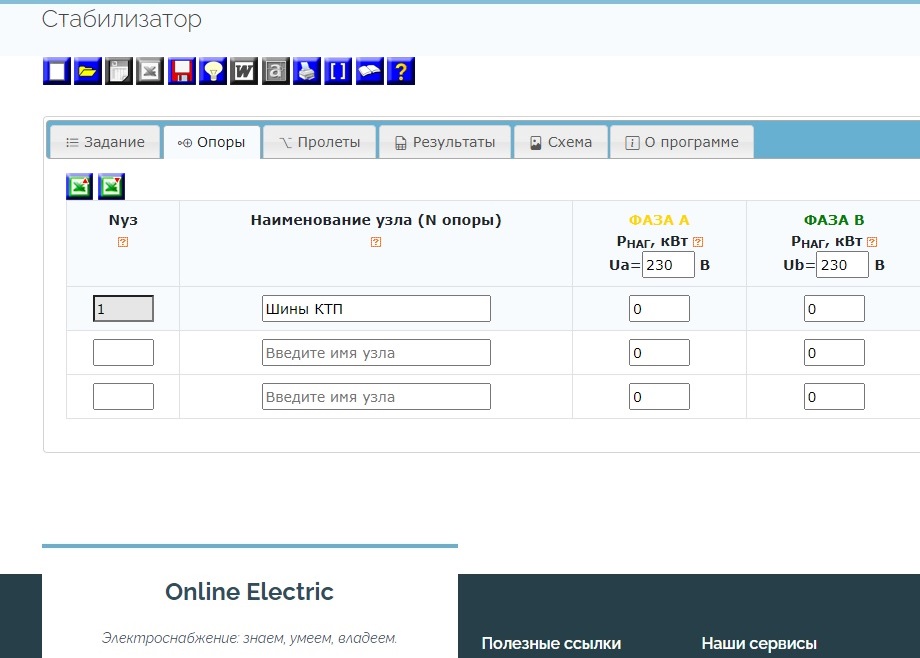920x658 pixels.
Task: Click the 'Наши сервисы' footer heading
Action: (x=759, y=643)
